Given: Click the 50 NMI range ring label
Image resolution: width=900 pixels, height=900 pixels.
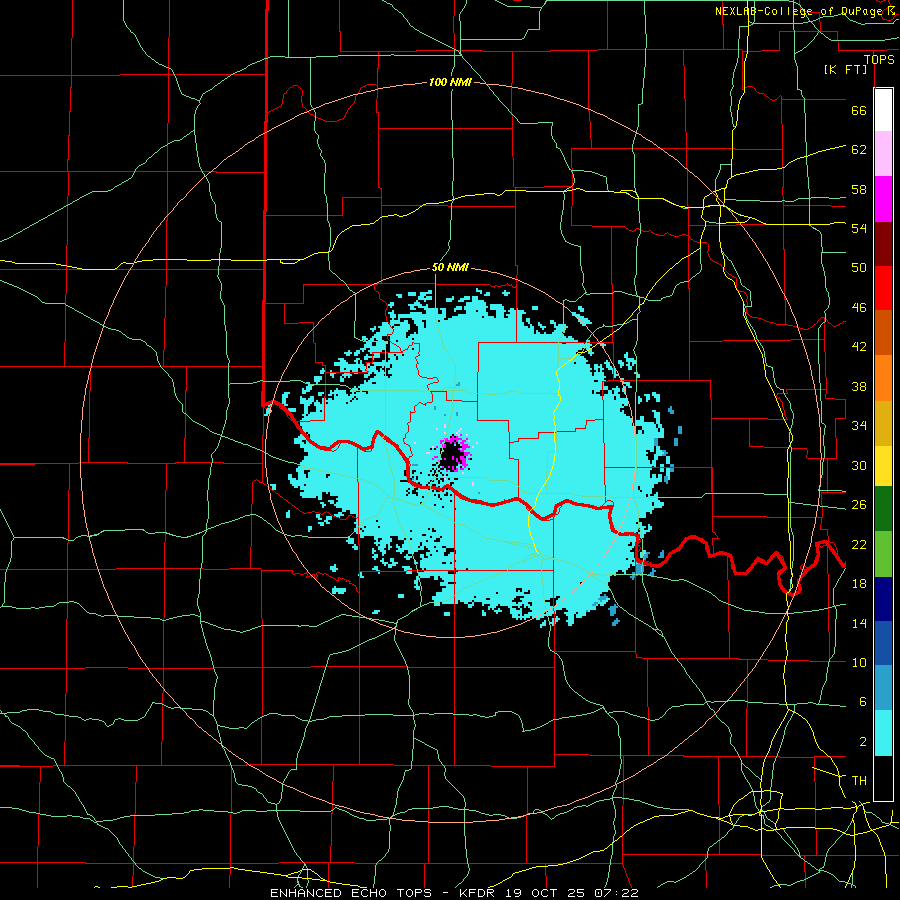Looking at the screenshot, I should click(x=450, y=267).
